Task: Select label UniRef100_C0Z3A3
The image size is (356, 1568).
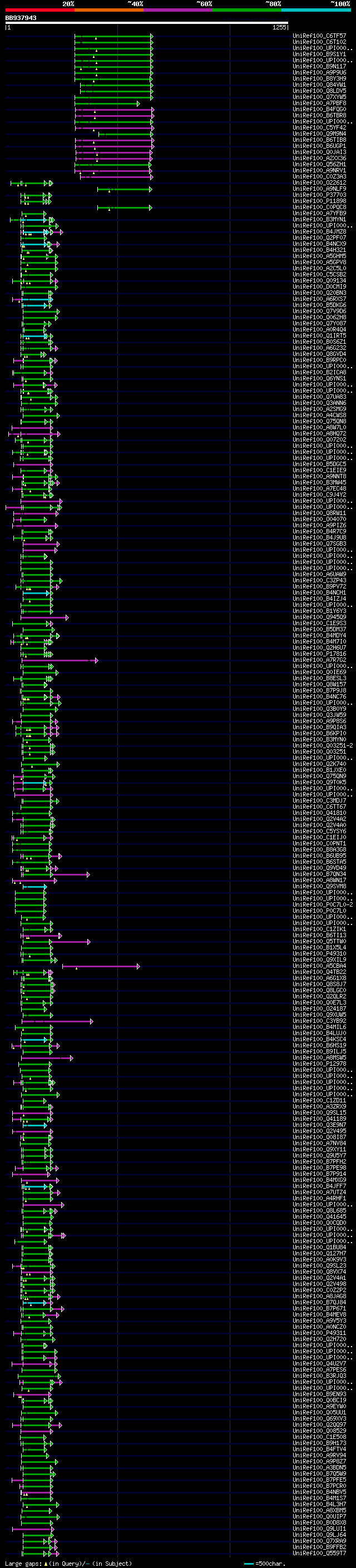Action: point(319,176)
